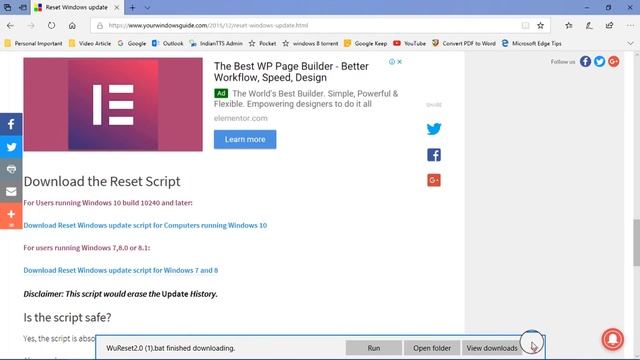Screen dimensions: 640x360
Task: Run the downloaded WuReset2.0 file
Action: pyautogui.click(x=373, y=348)
